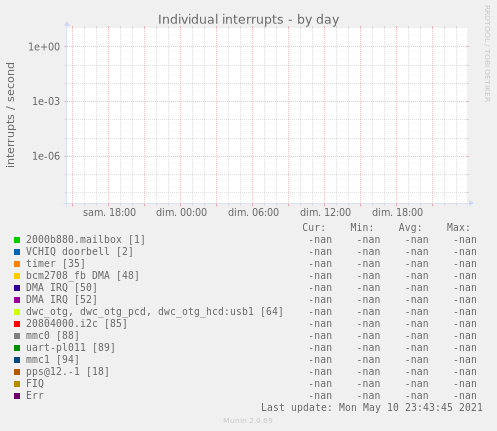This screenshot has width=497, height=431.
Task: Click the Munin 2.0.69 footer text
Action: [x=248, y=421]
